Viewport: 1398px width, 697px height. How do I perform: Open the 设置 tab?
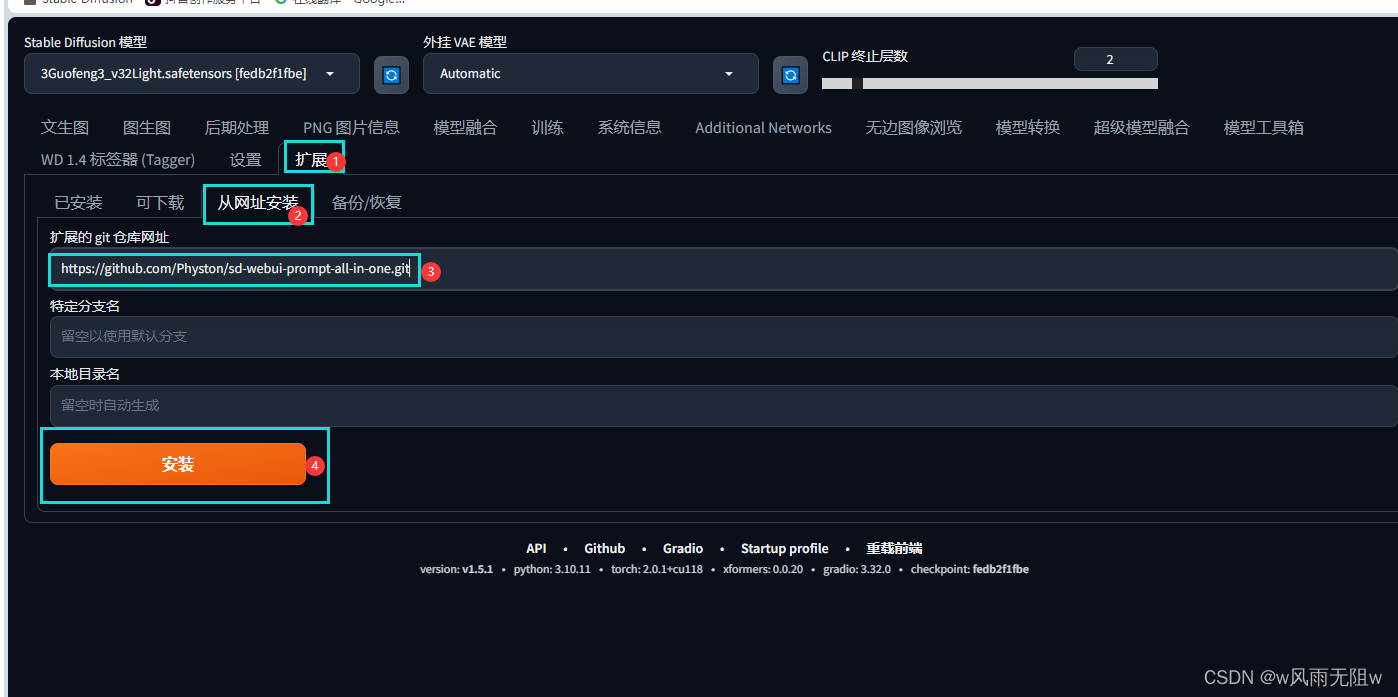pyautogui.click(x=245, y=159)
